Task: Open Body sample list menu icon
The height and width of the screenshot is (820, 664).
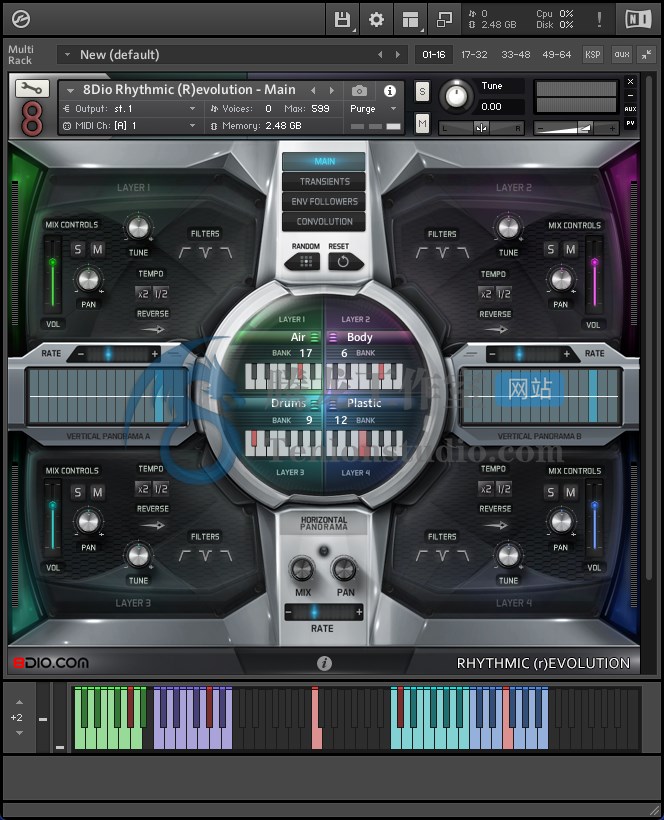Action: (x=333, y=337)
